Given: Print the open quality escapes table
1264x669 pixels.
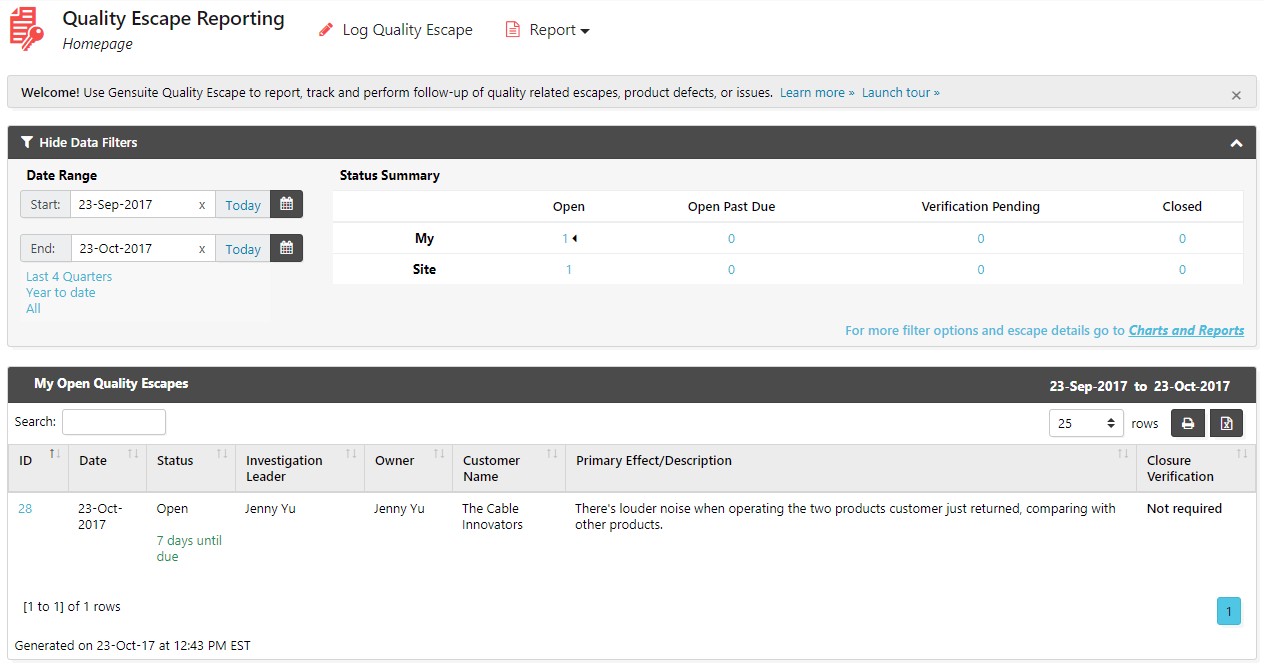Looking at the screenshot, I should coord(1187,423).
